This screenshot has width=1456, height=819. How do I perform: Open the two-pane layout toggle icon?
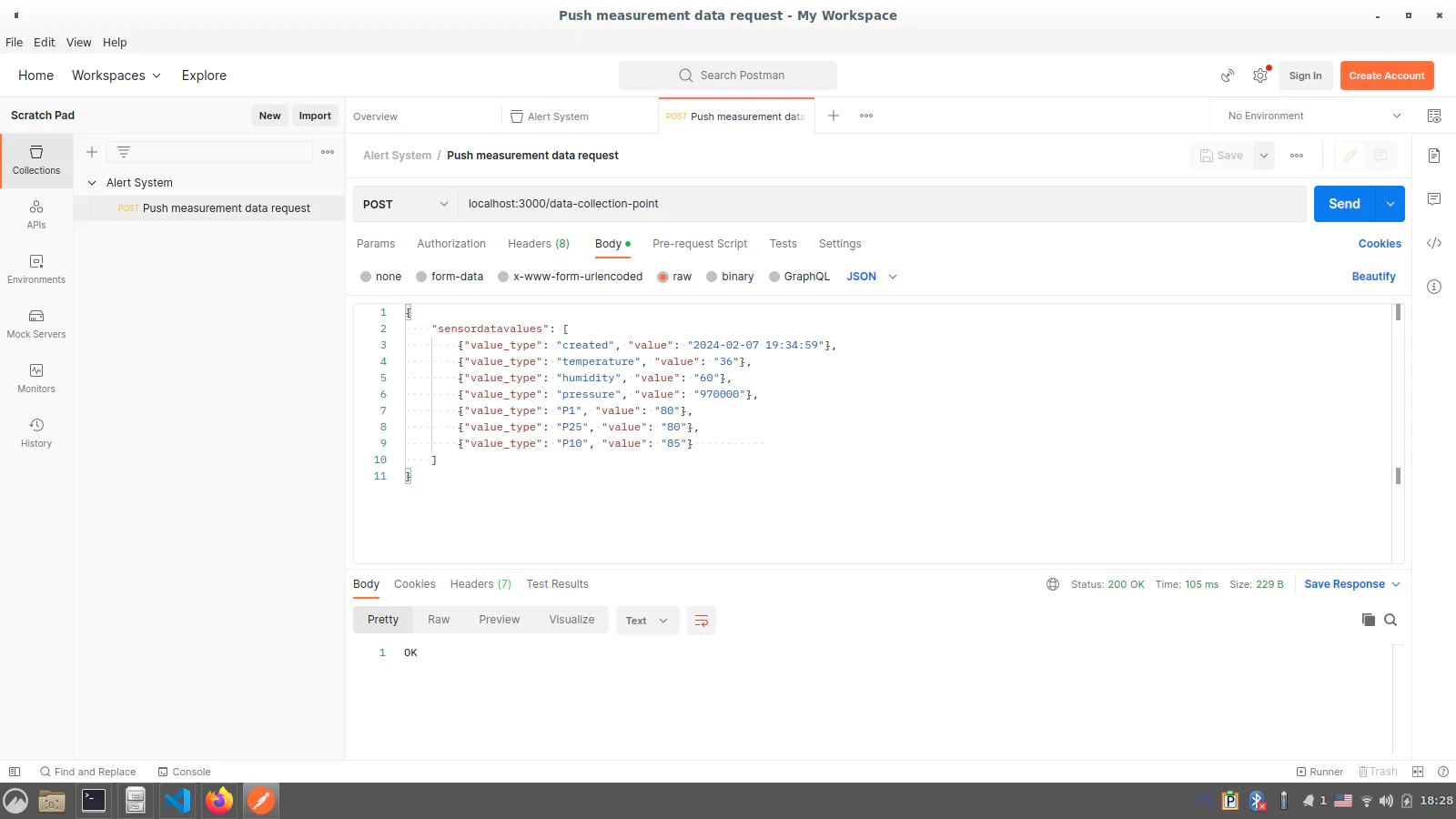pyautogui.click(x=1418, y=772)
